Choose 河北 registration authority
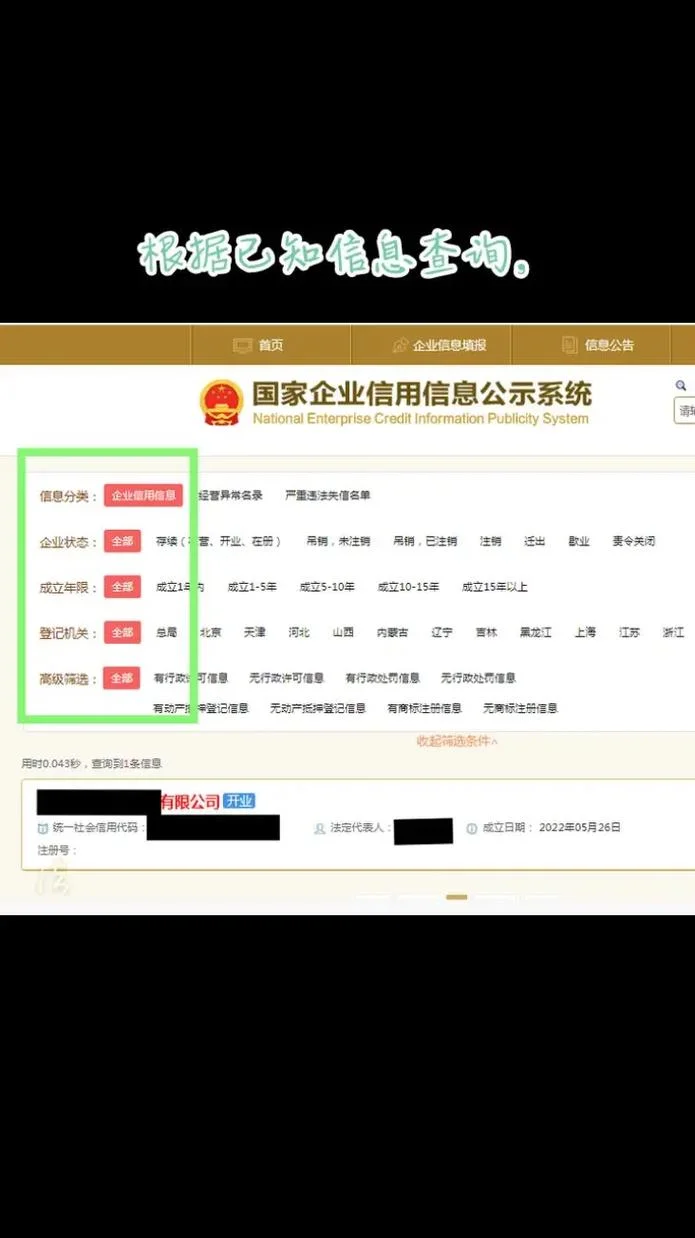The width and height of the screenshot is (695, 1238). click(x=299, y=633)
